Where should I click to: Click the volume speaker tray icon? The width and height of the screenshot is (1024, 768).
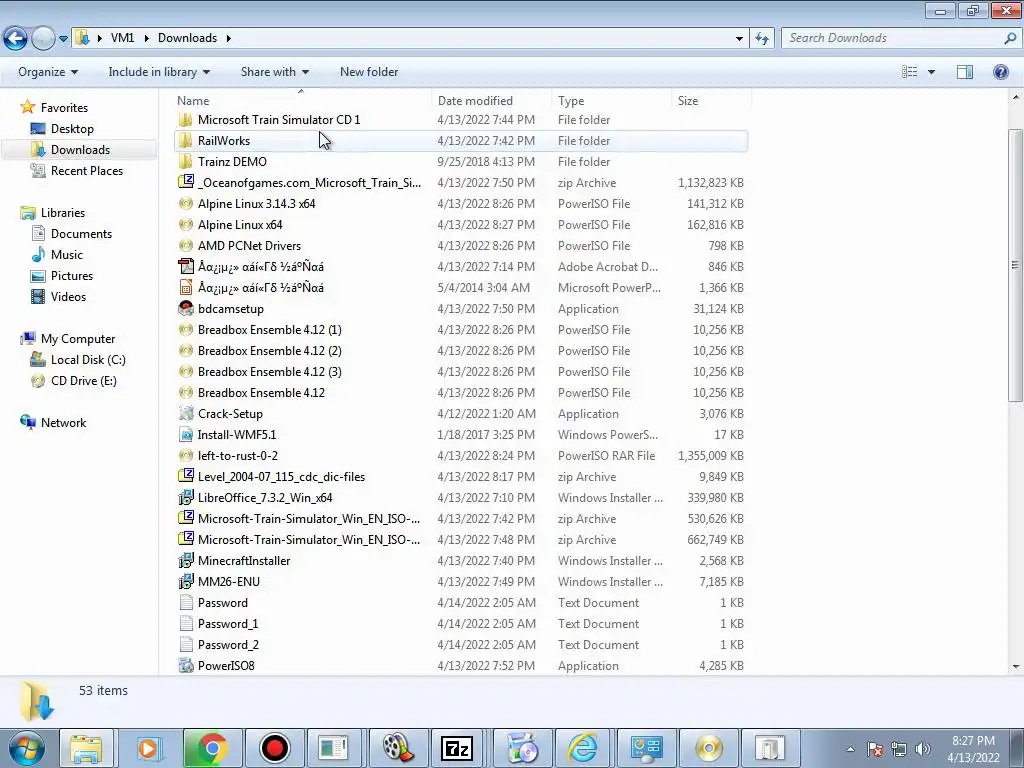(x=922, y=749)
